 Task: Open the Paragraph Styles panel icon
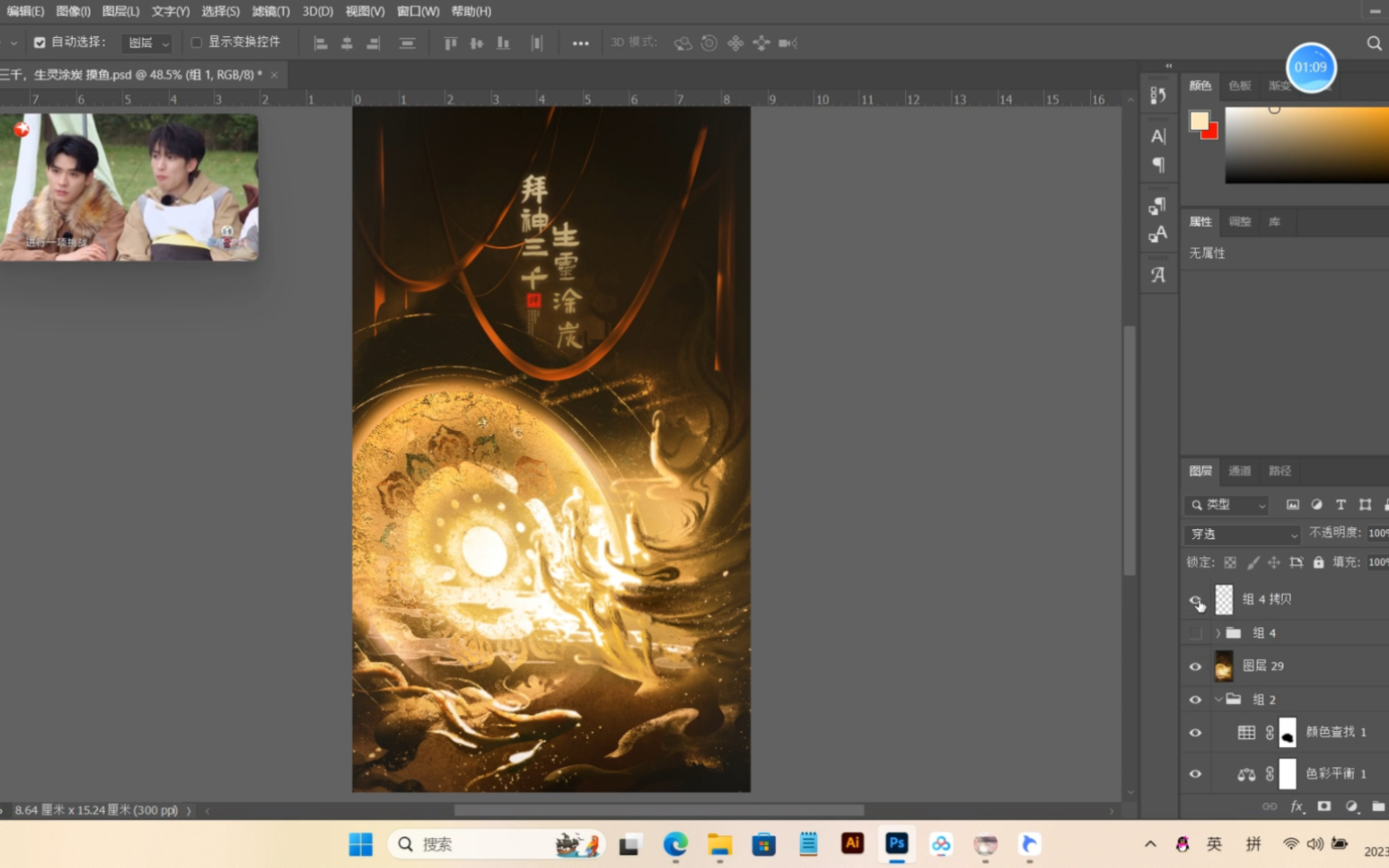coord(1158,205)
